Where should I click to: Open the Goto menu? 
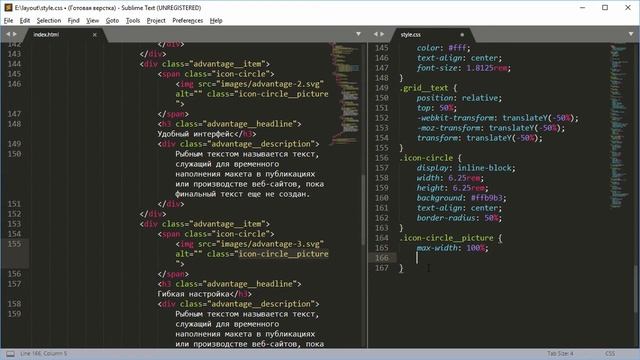(112, 20)
